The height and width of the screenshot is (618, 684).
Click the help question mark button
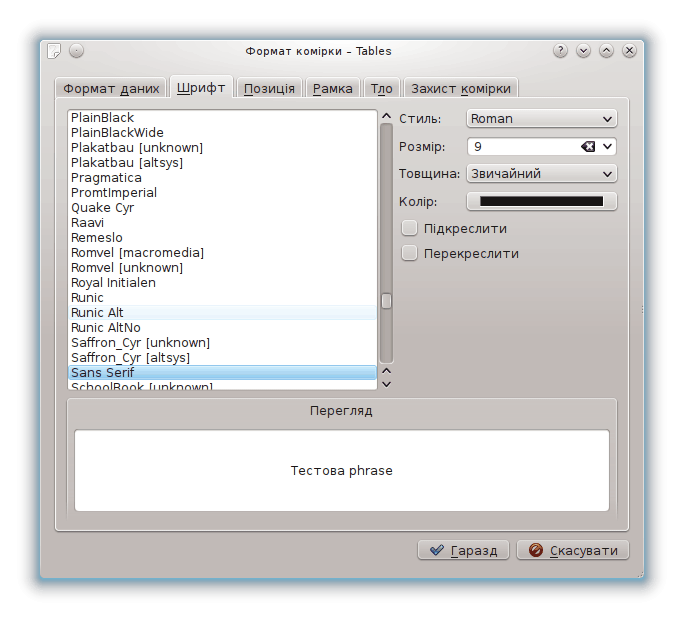click(x=560, y=51)
